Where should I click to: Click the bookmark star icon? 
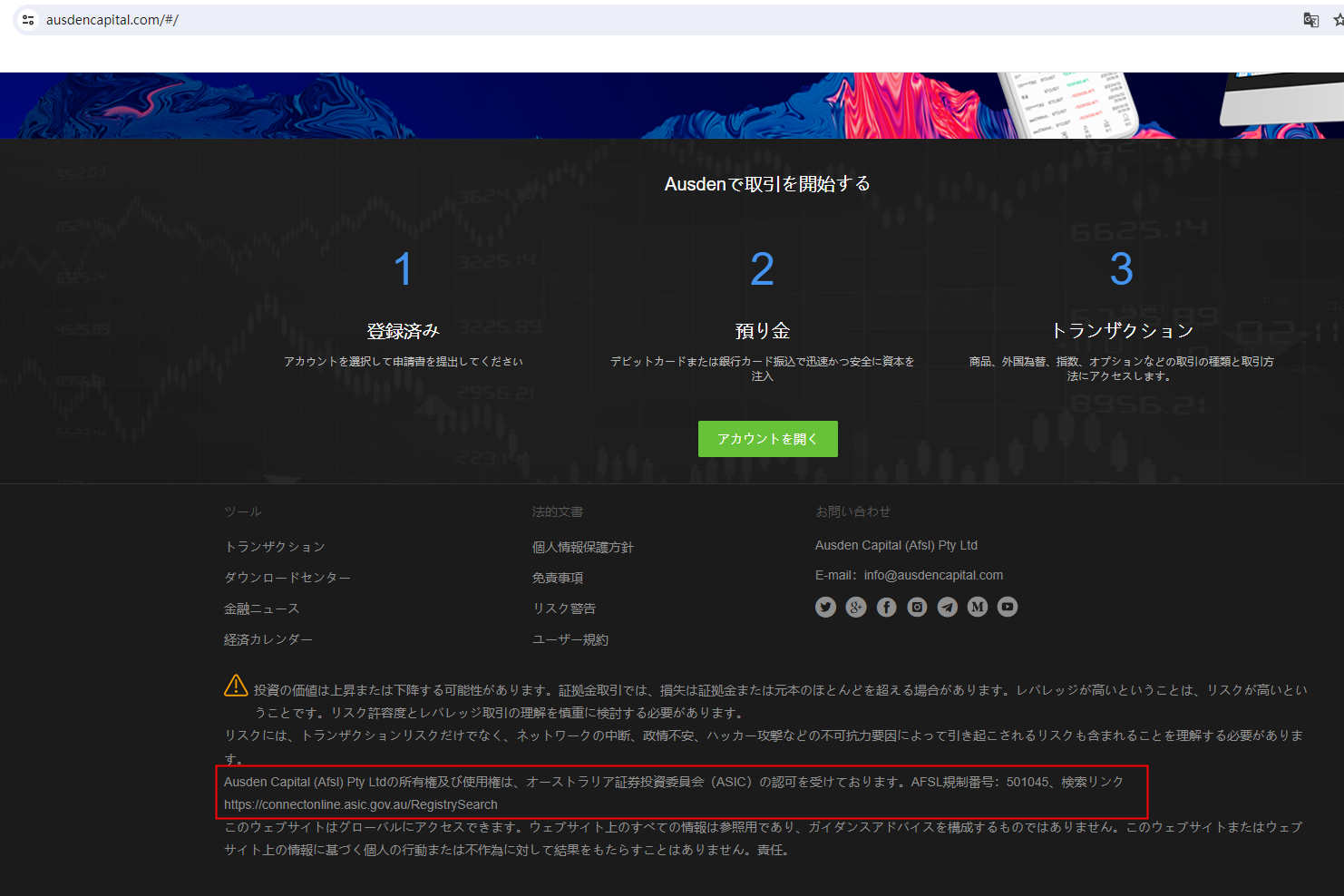(1339, 20)
